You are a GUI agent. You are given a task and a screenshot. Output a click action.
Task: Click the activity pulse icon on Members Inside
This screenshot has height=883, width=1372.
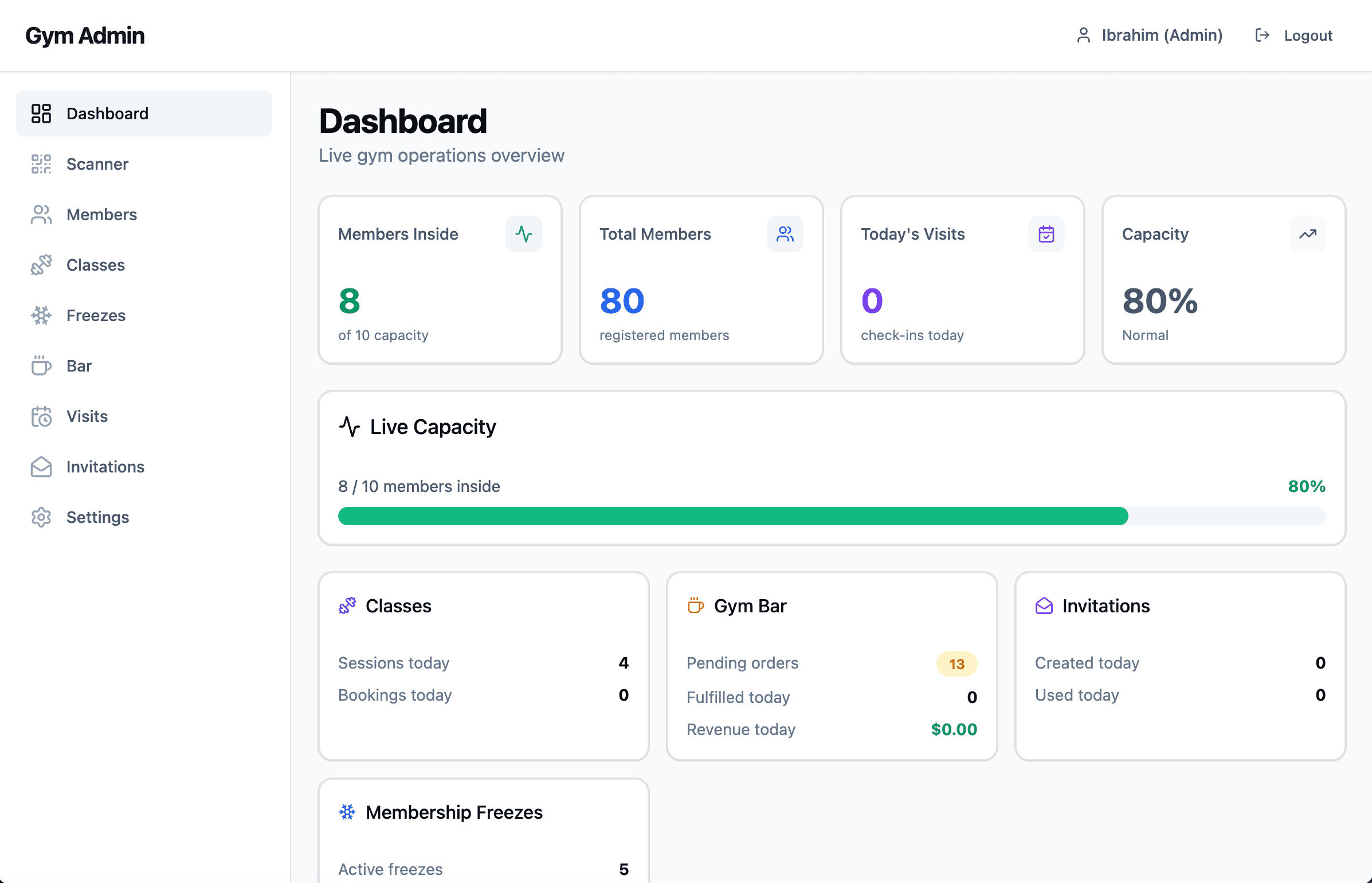(x=523, y=234)
